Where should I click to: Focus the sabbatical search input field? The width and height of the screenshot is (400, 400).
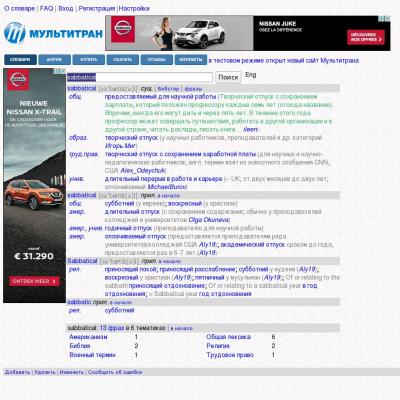point(140,77)
